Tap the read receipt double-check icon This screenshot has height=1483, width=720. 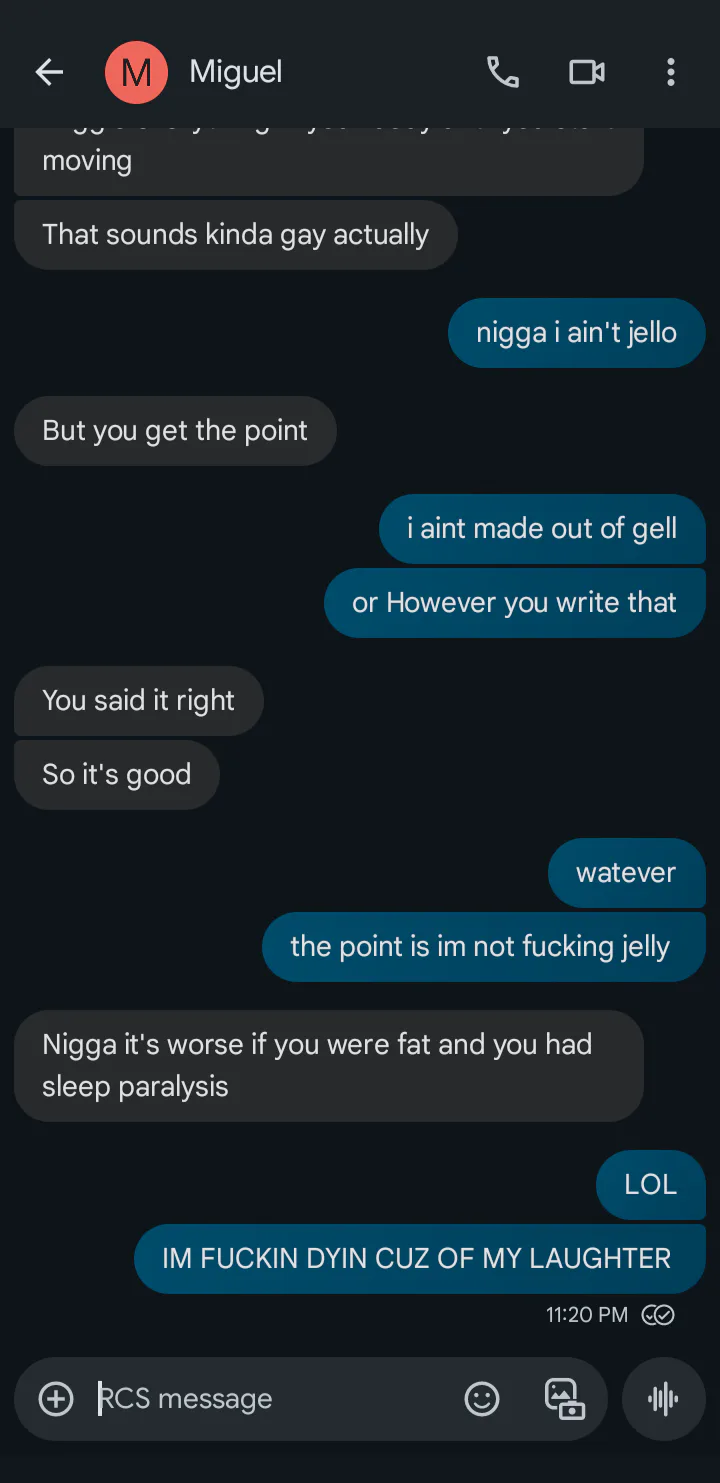pyautogui.click(x=658, y=1314)
